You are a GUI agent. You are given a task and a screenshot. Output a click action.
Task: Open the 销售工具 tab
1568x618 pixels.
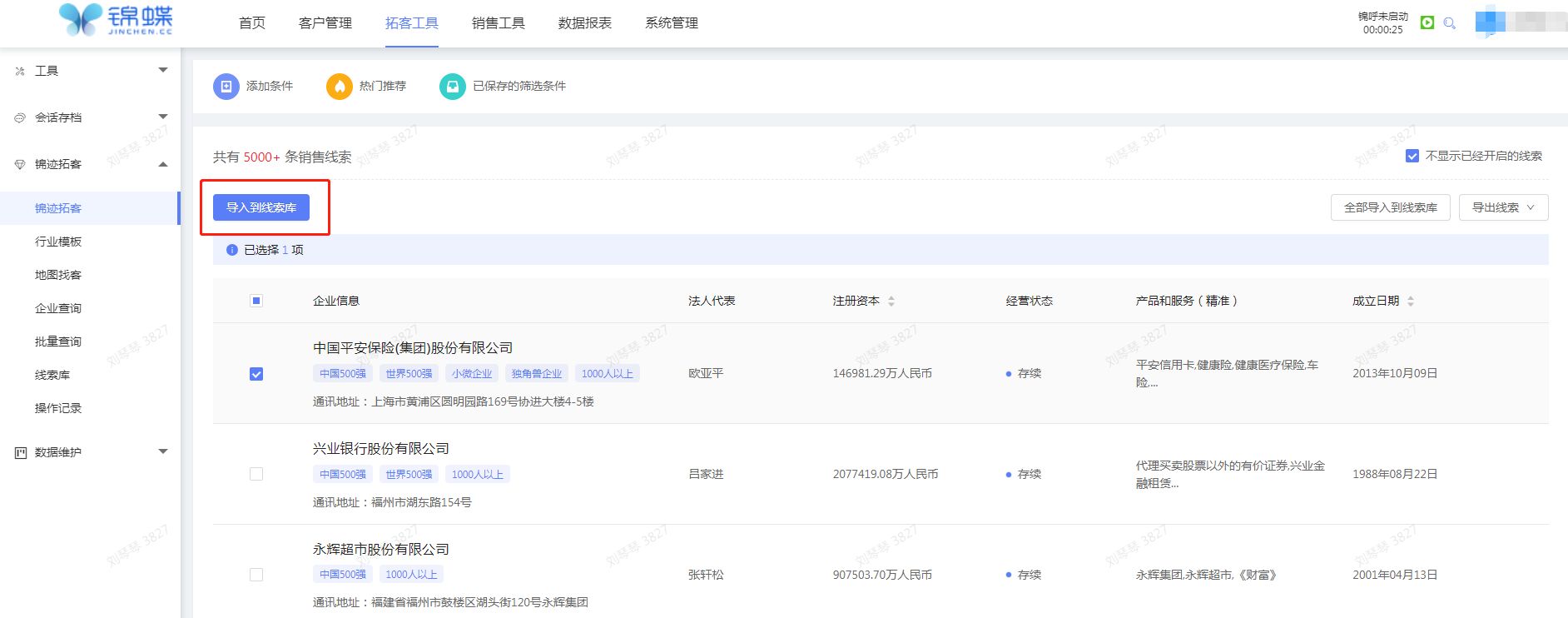point(499,23)
